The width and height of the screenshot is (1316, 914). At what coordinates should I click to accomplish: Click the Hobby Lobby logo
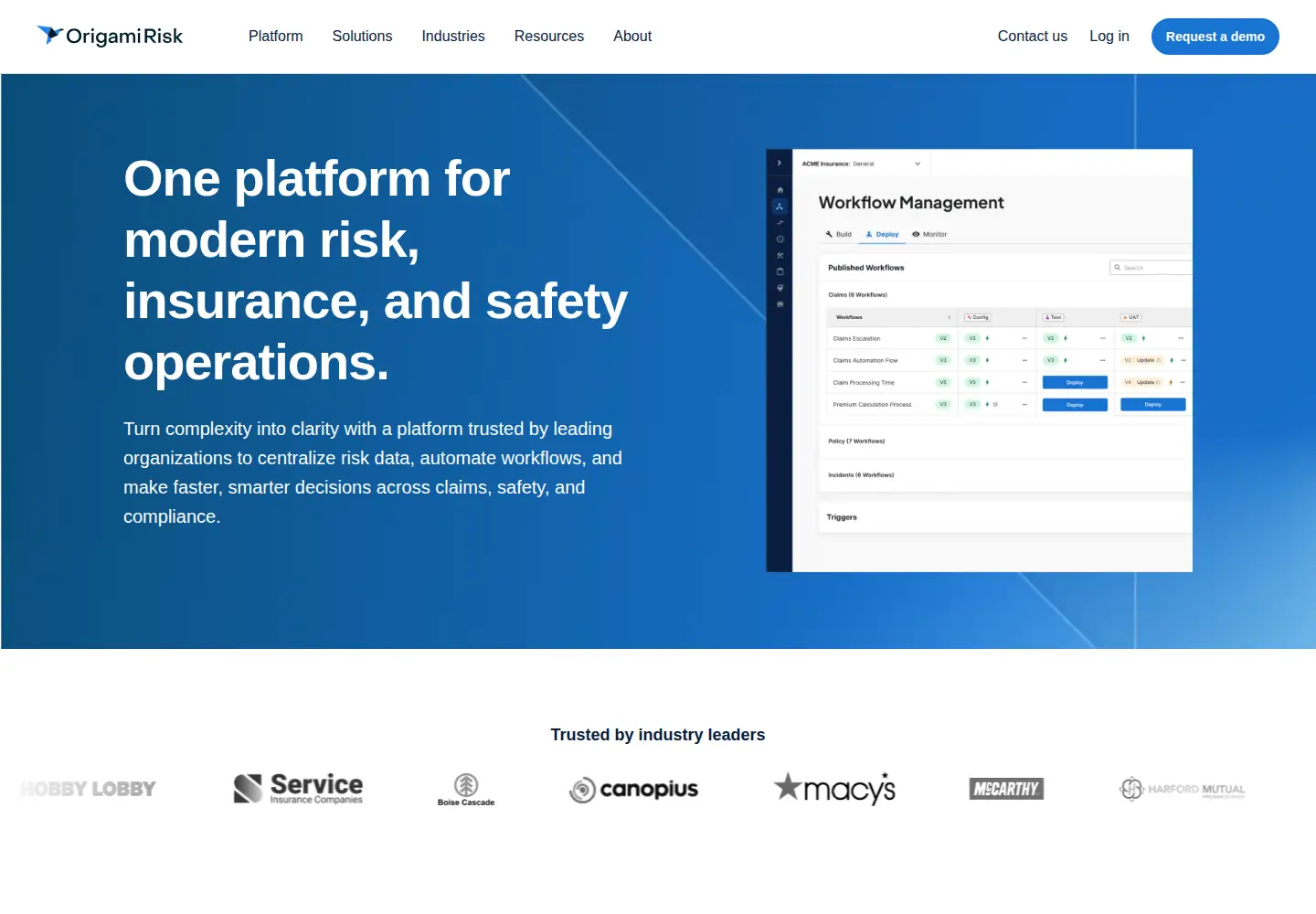pyautogui.click(x=89, y=789)
